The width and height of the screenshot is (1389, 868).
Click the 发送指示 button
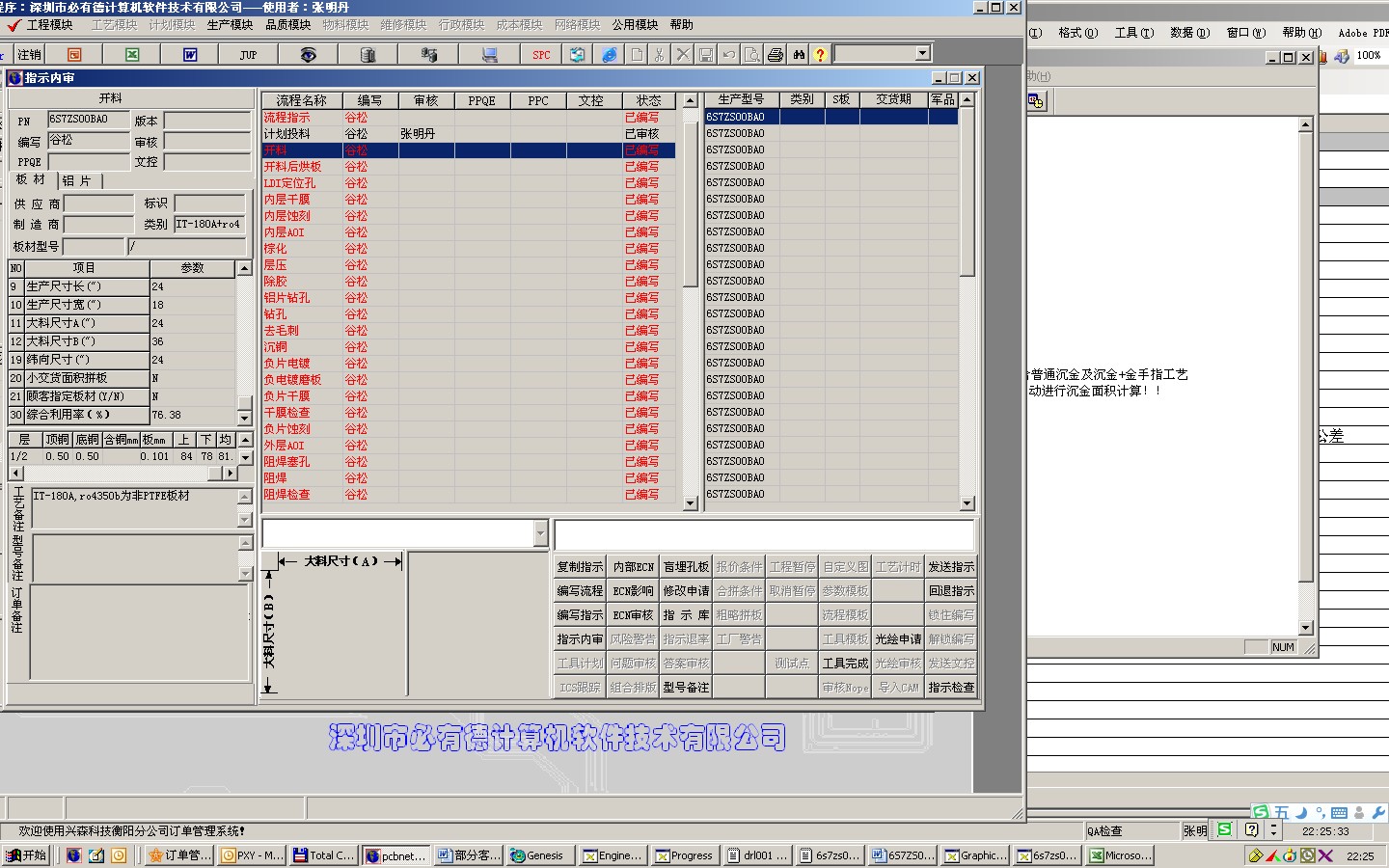pos(951,567)
